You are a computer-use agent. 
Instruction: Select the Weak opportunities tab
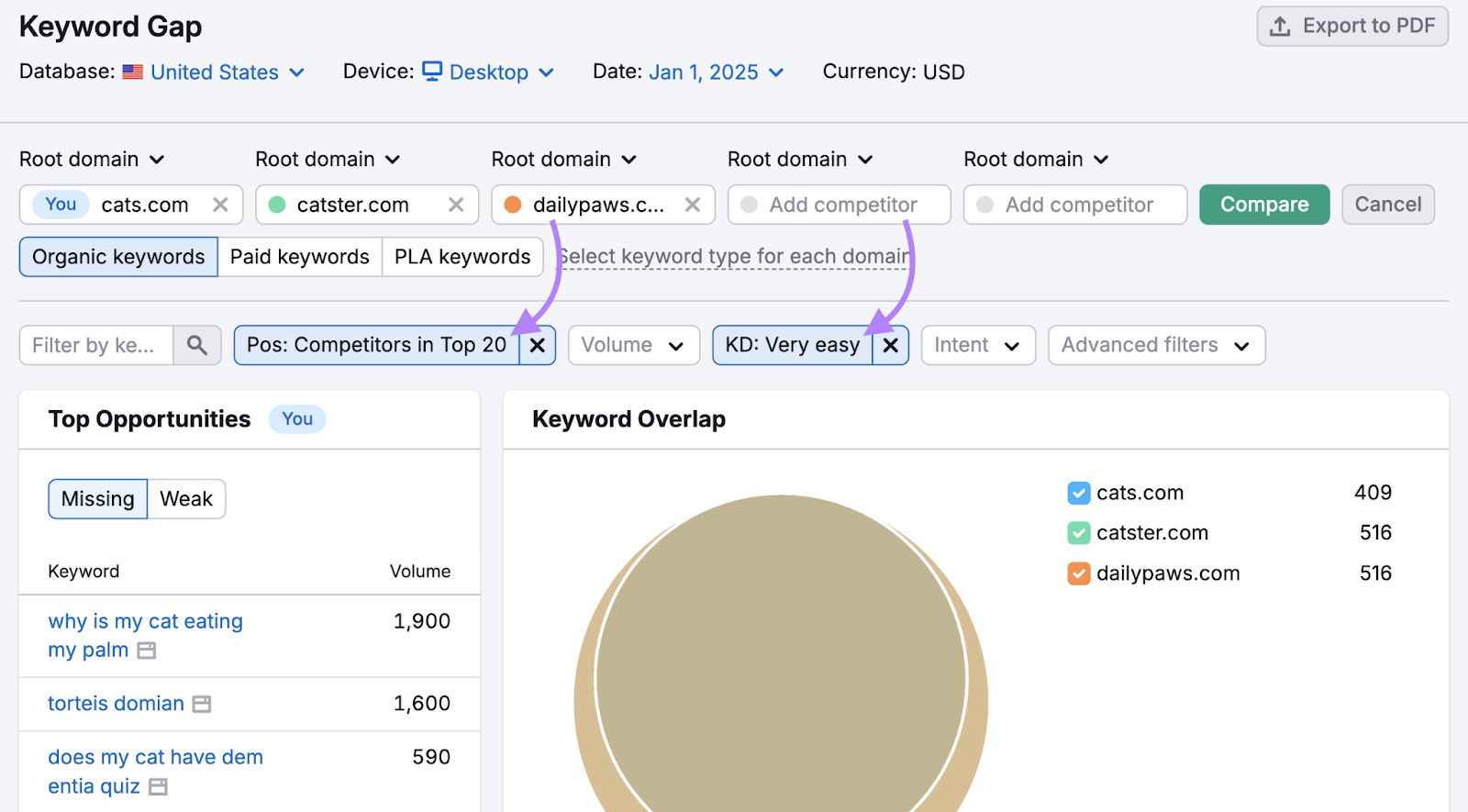186,499
